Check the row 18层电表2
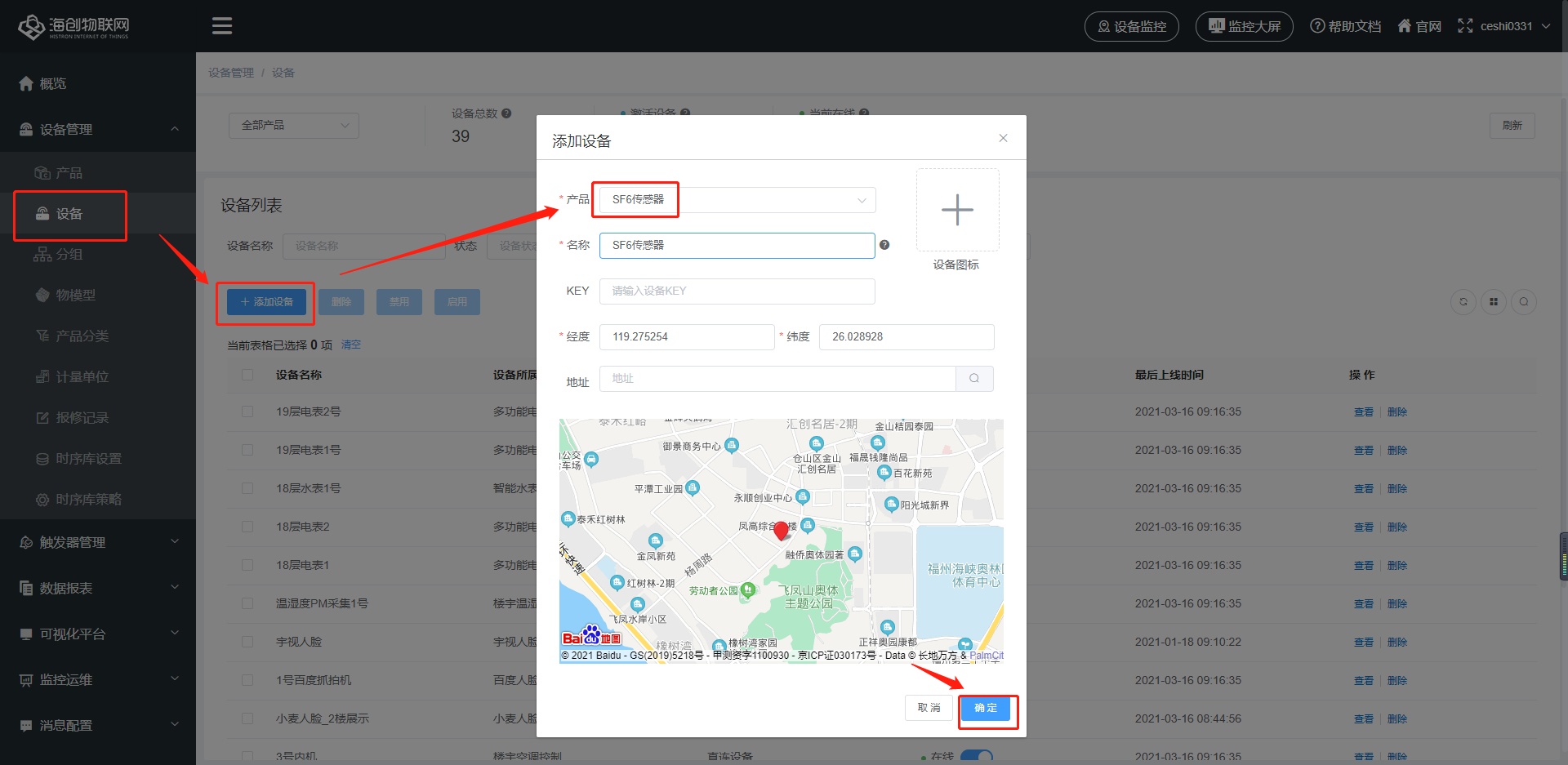Image resolution: width=1568 pixels, height=765 pixels. point(247,527)
